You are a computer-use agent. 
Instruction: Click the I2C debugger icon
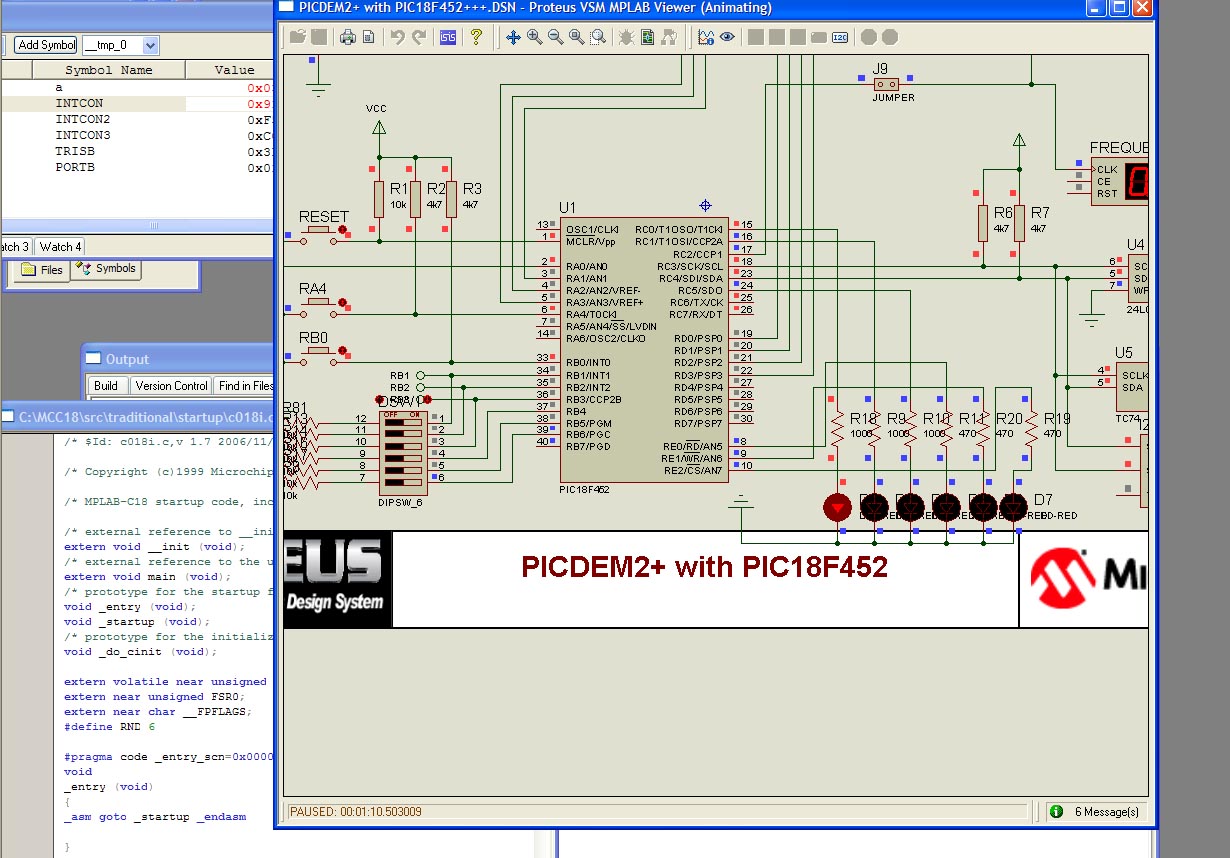point(840,37)
